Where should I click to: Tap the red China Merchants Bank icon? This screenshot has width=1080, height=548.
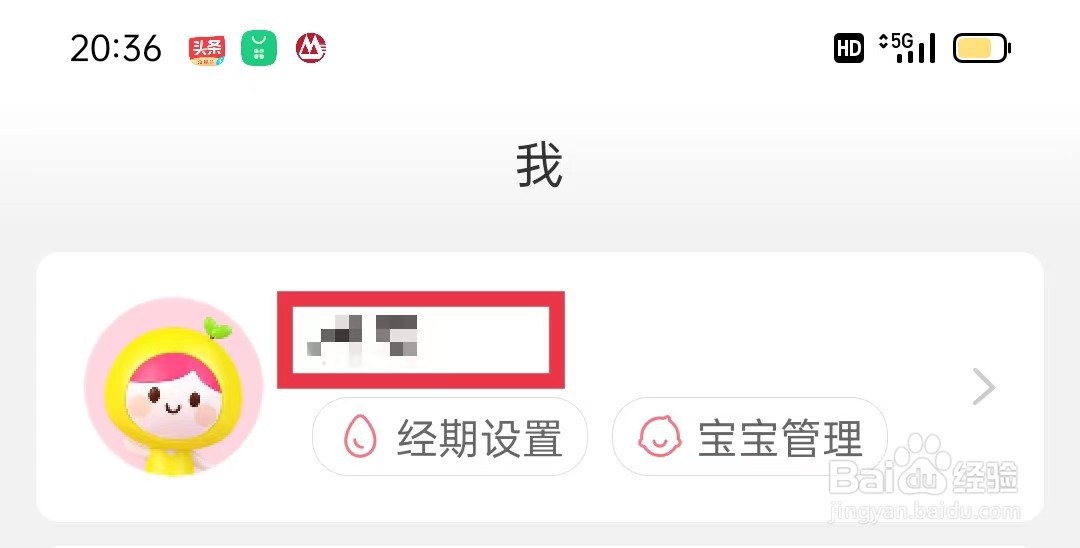tap(311, 48)
